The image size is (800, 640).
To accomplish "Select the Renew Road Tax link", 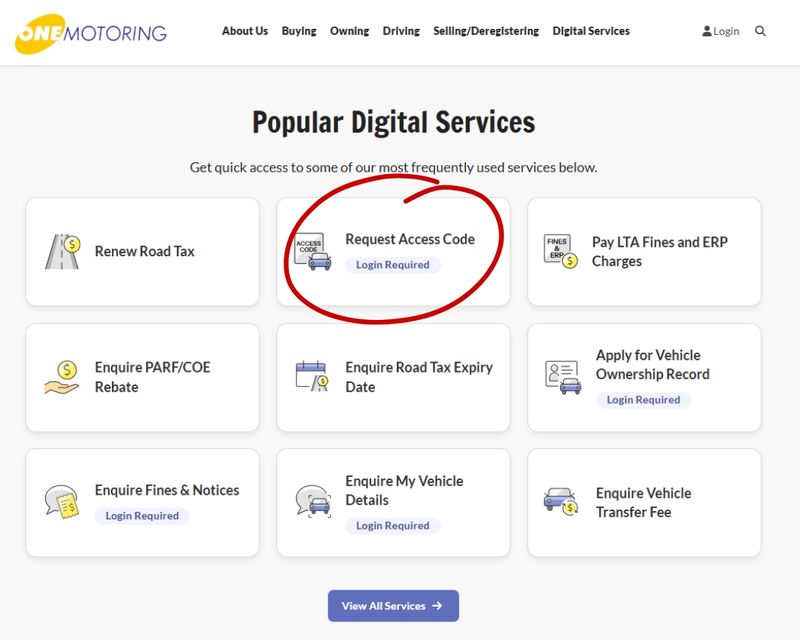I will [x=142, y=252].
